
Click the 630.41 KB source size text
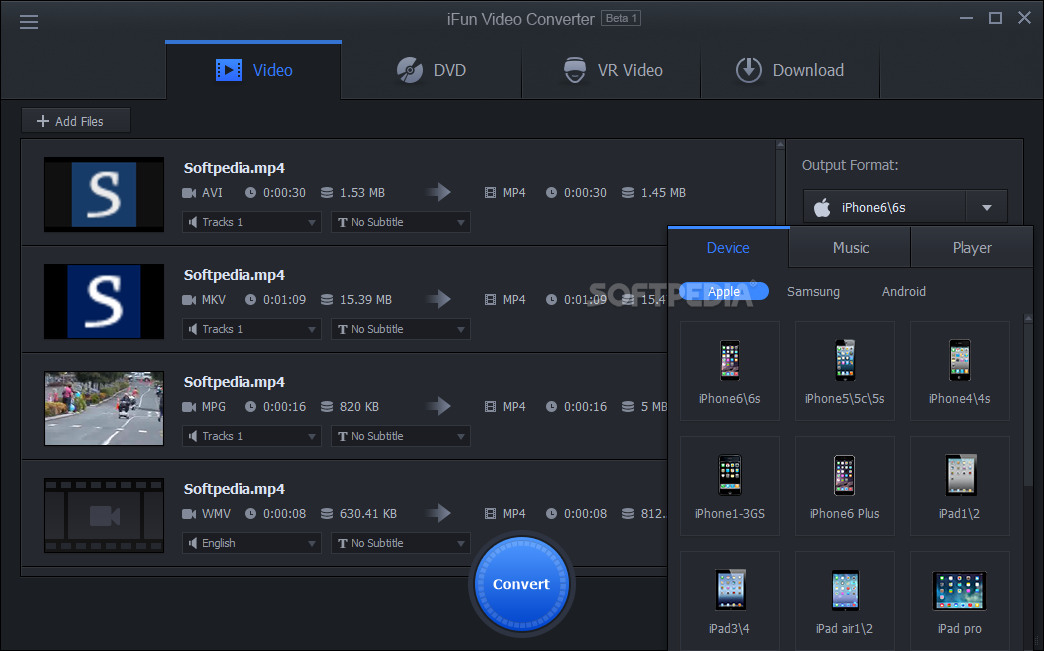click(x=368, y=513)
